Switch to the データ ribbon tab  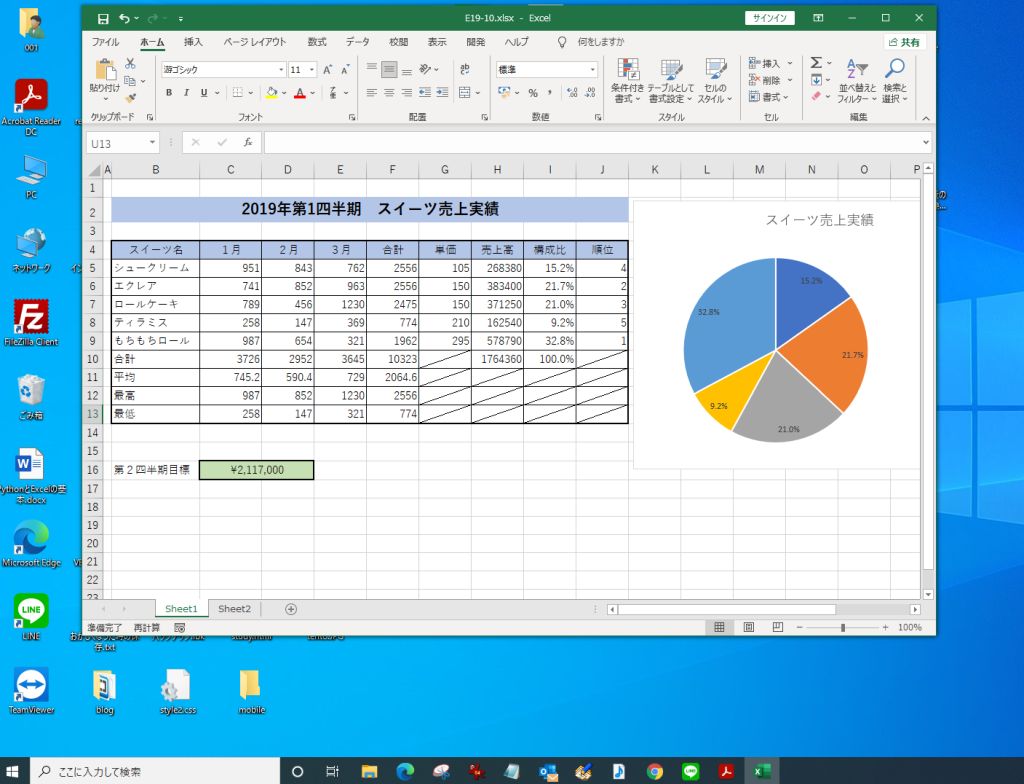point(357,42)
